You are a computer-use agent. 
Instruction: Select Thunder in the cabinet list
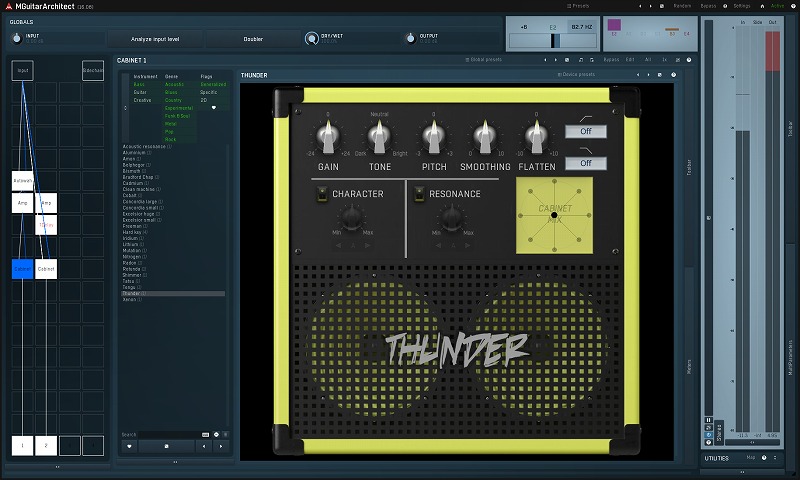click(x=131, y=294)
